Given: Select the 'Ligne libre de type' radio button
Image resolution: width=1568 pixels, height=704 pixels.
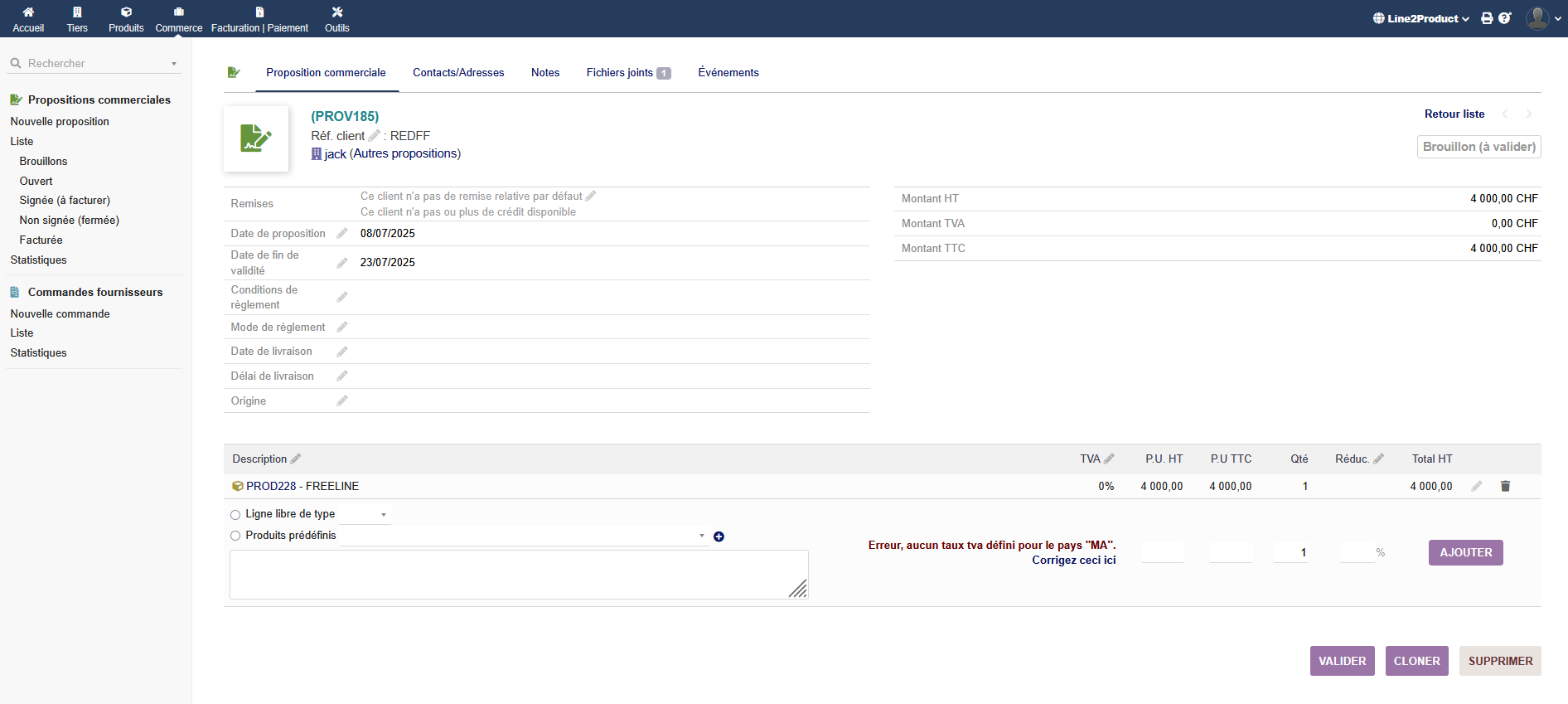Looking at the screenshot, I should click(235, 515).
